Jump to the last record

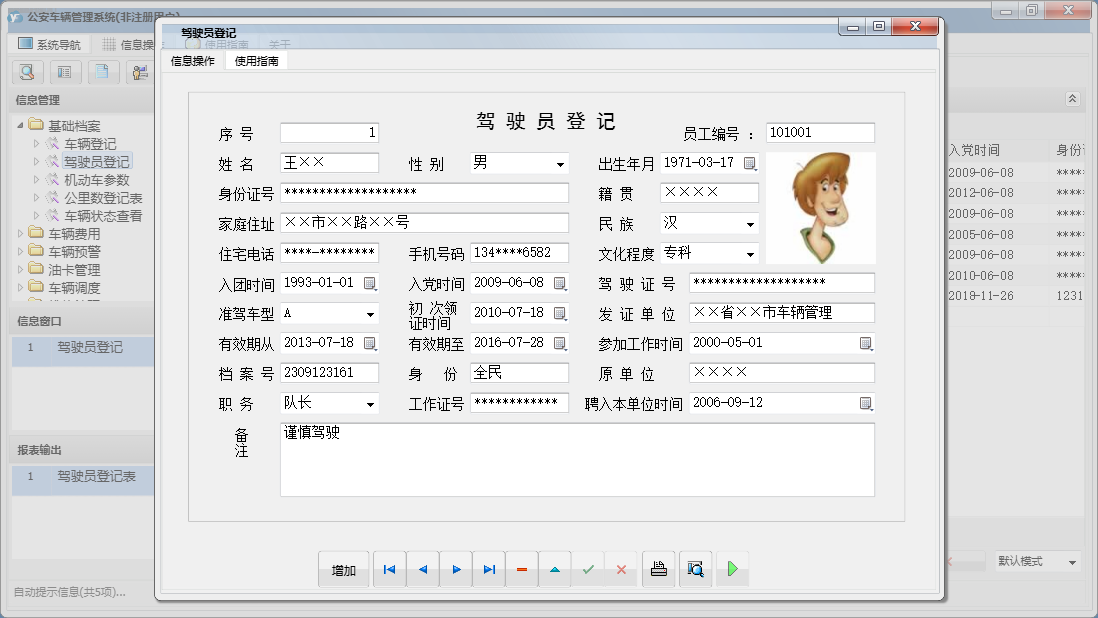(x=489, y=570)
